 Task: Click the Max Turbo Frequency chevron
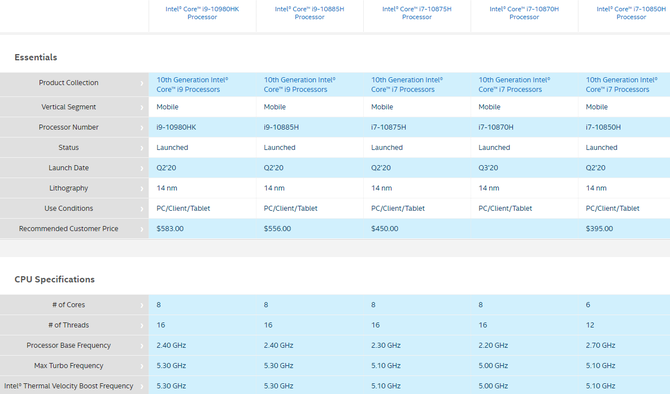[142, 366]
